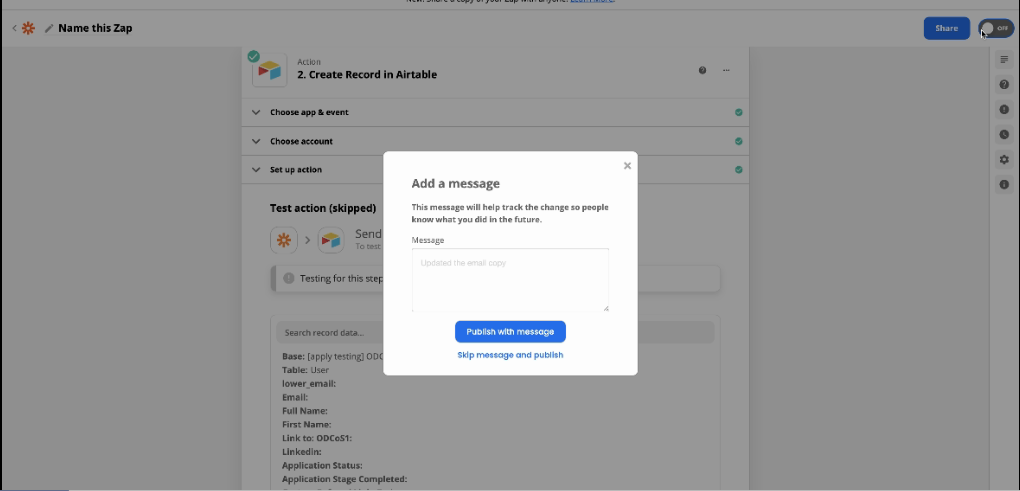Open the settings gear icon in sidebar
1020x491 pixels.
click(x=1004, y=159)
